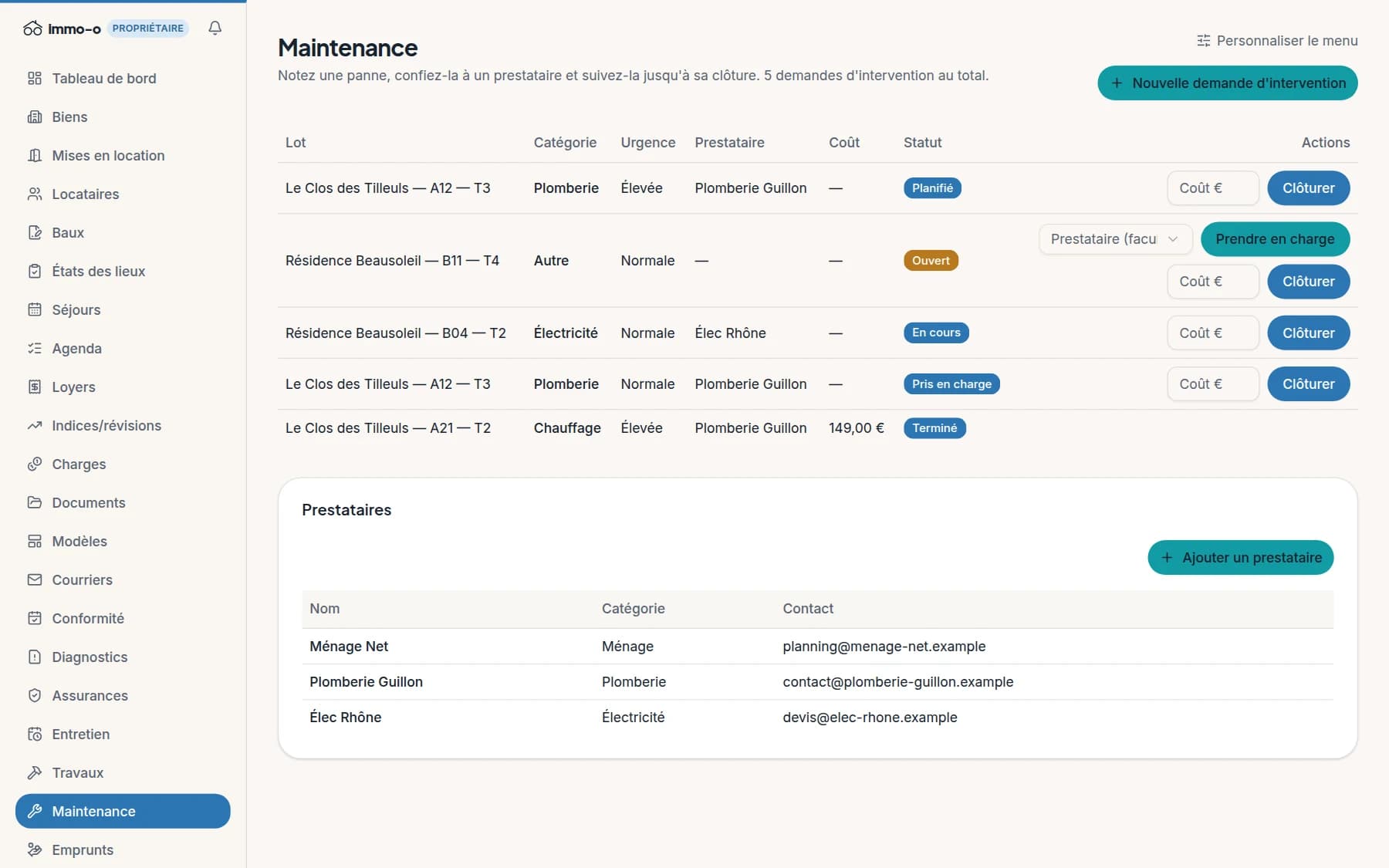Click Personnaliser le menu link
1389x868 pixels.
pos(1277,40)
